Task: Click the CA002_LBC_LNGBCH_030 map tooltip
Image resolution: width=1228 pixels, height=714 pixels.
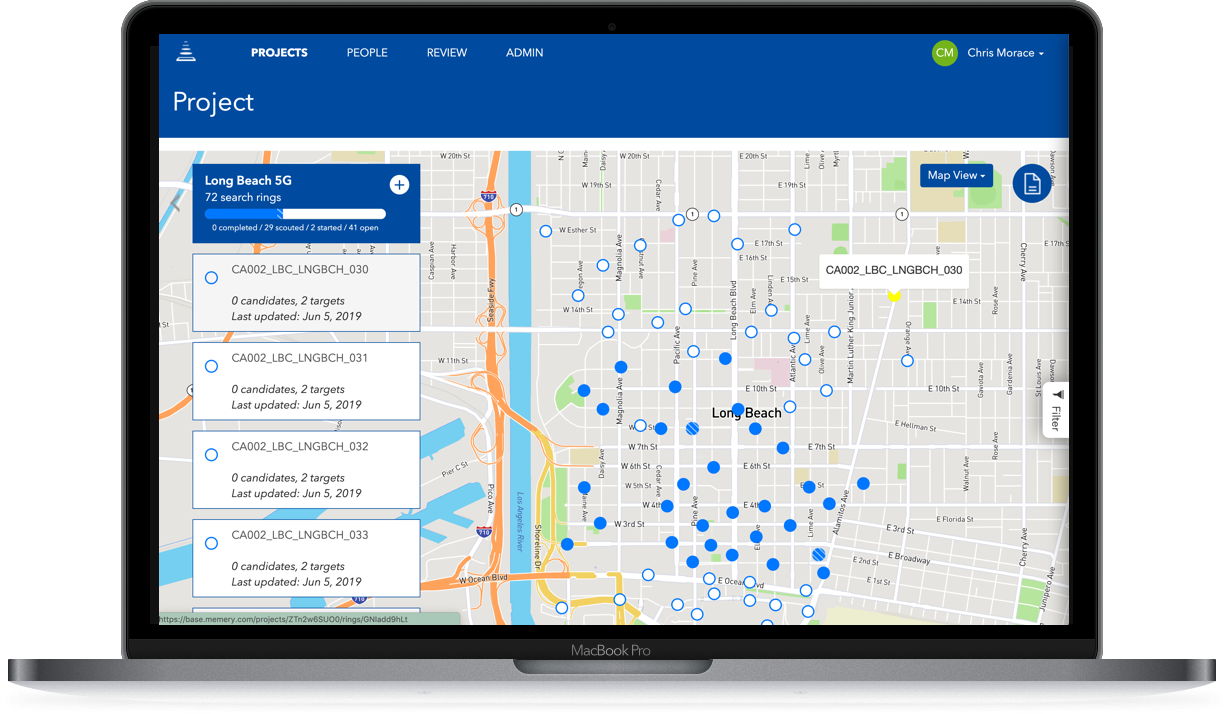Action: coord(894,270)
